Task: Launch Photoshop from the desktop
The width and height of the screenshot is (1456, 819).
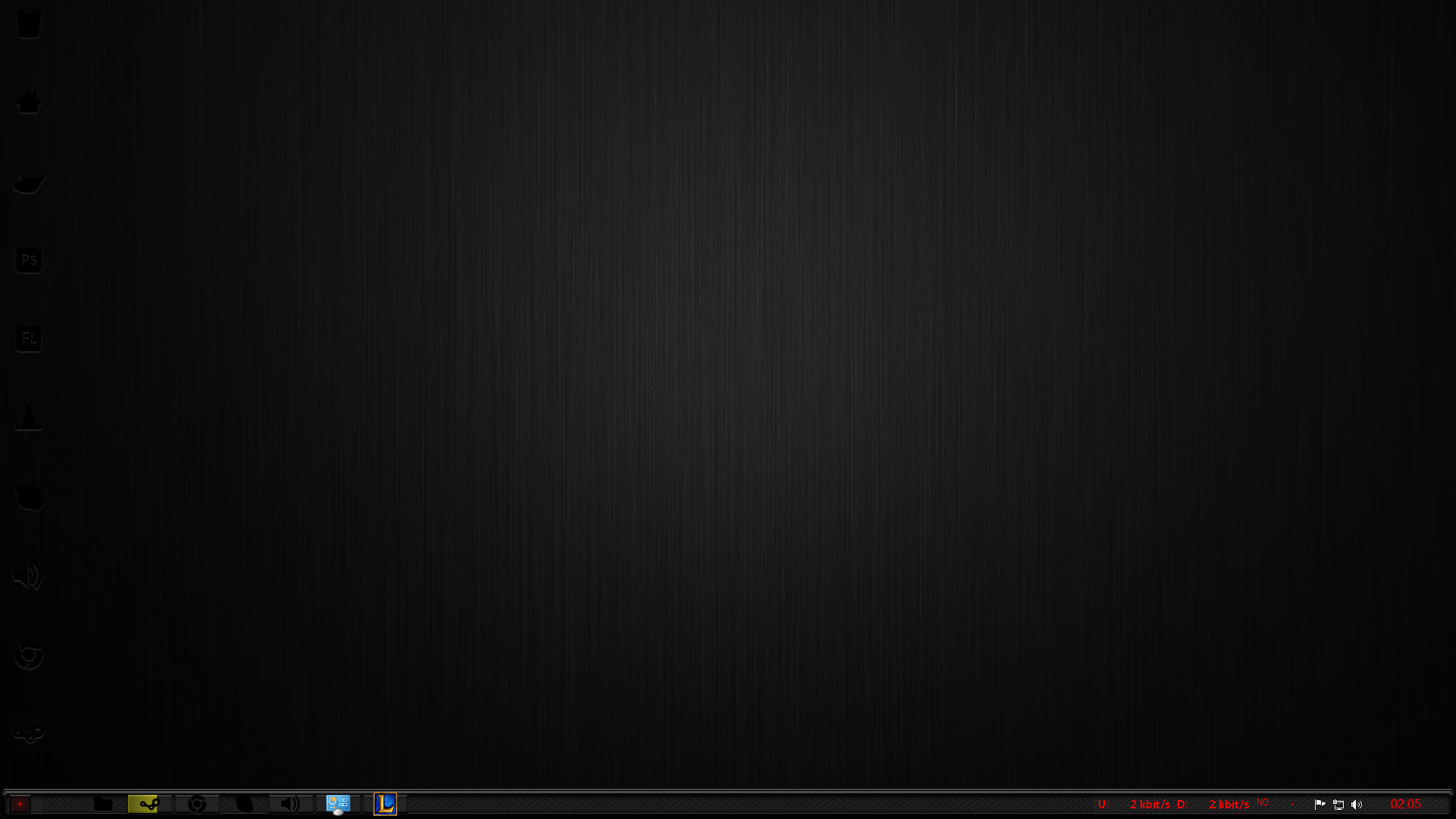Action: 29,259
